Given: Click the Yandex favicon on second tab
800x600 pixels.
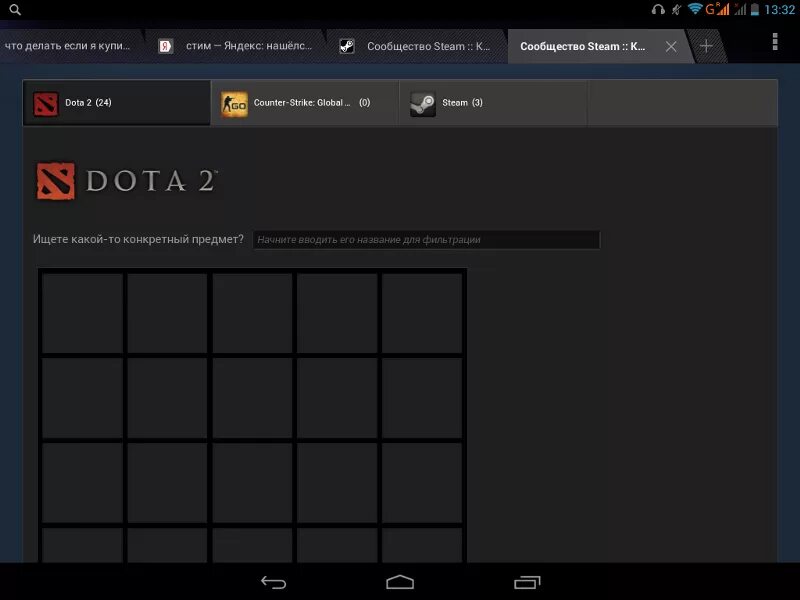Looking at the screenshot, I should [165, 46].
